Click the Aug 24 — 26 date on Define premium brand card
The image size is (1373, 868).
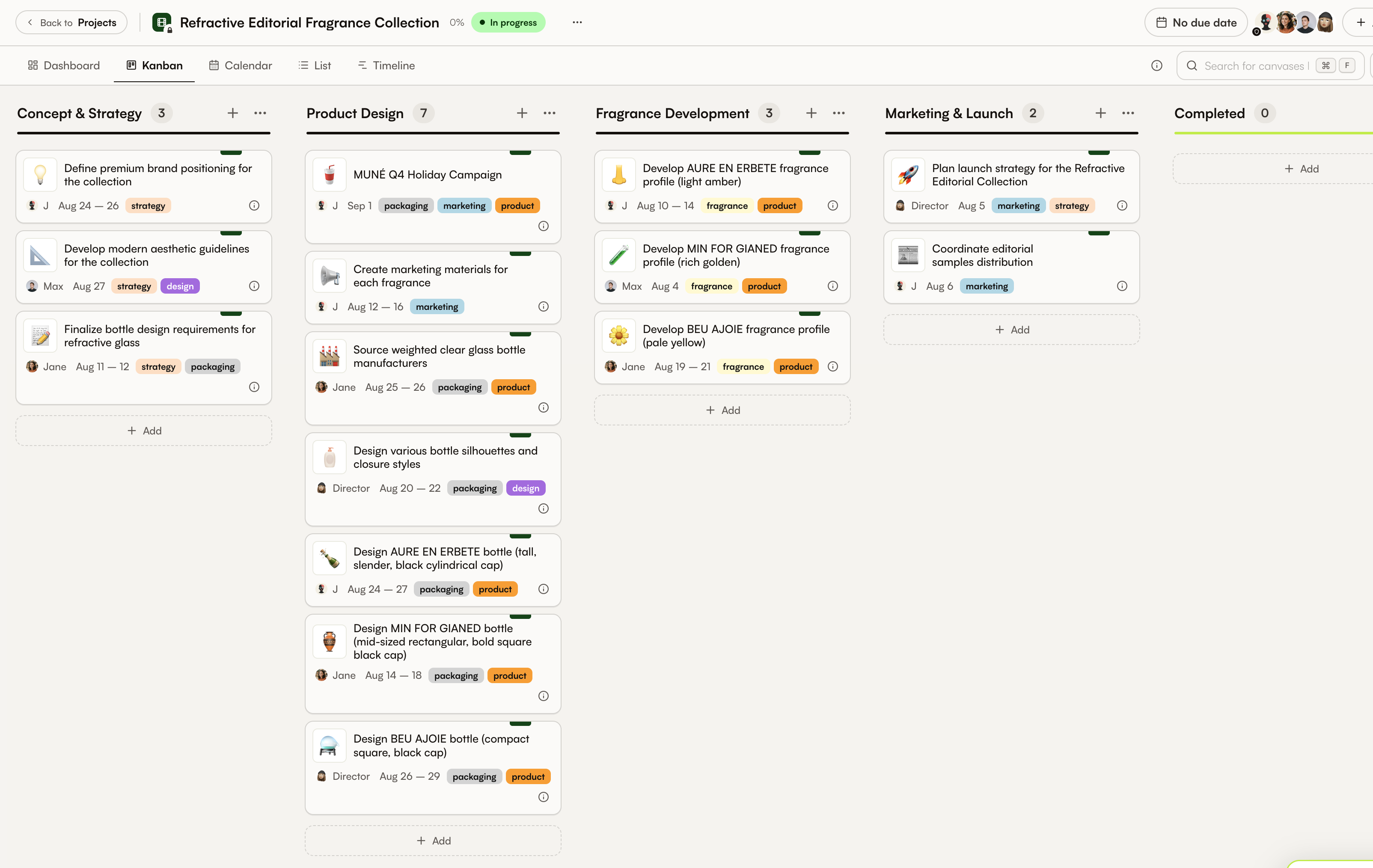(x=88, y=205)
